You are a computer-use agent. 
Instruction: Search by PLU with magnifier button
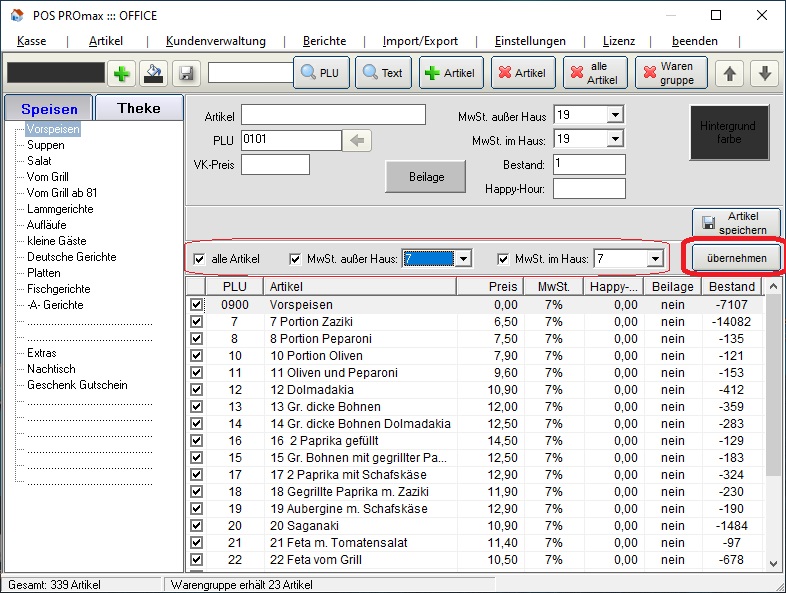click(x=320, y=73)
